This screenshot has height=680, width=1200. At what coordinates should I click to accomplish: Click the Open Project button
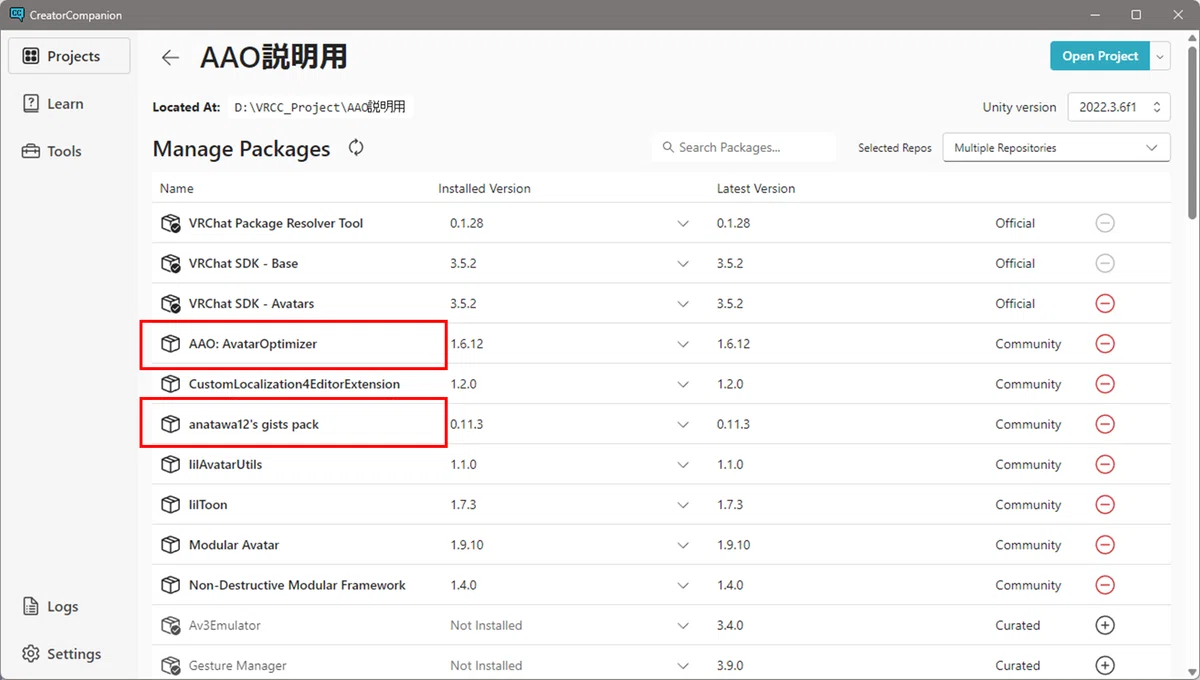(x=1100, y=56)
